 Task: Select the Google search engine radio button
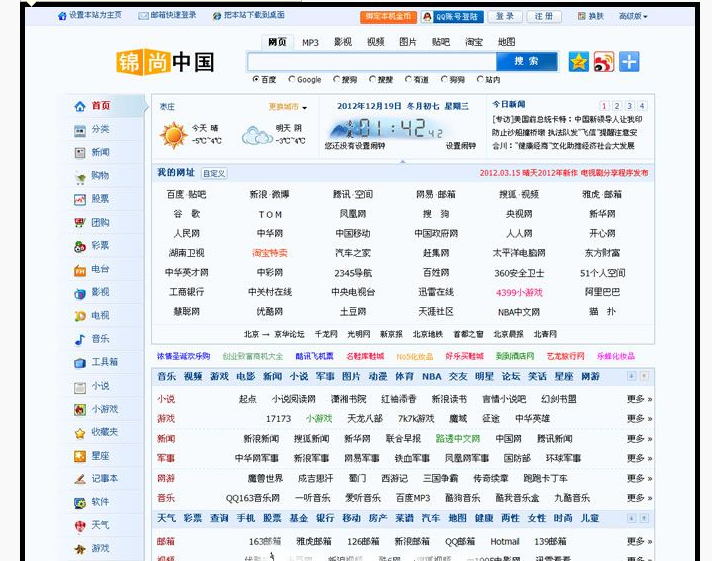point(291,79)
